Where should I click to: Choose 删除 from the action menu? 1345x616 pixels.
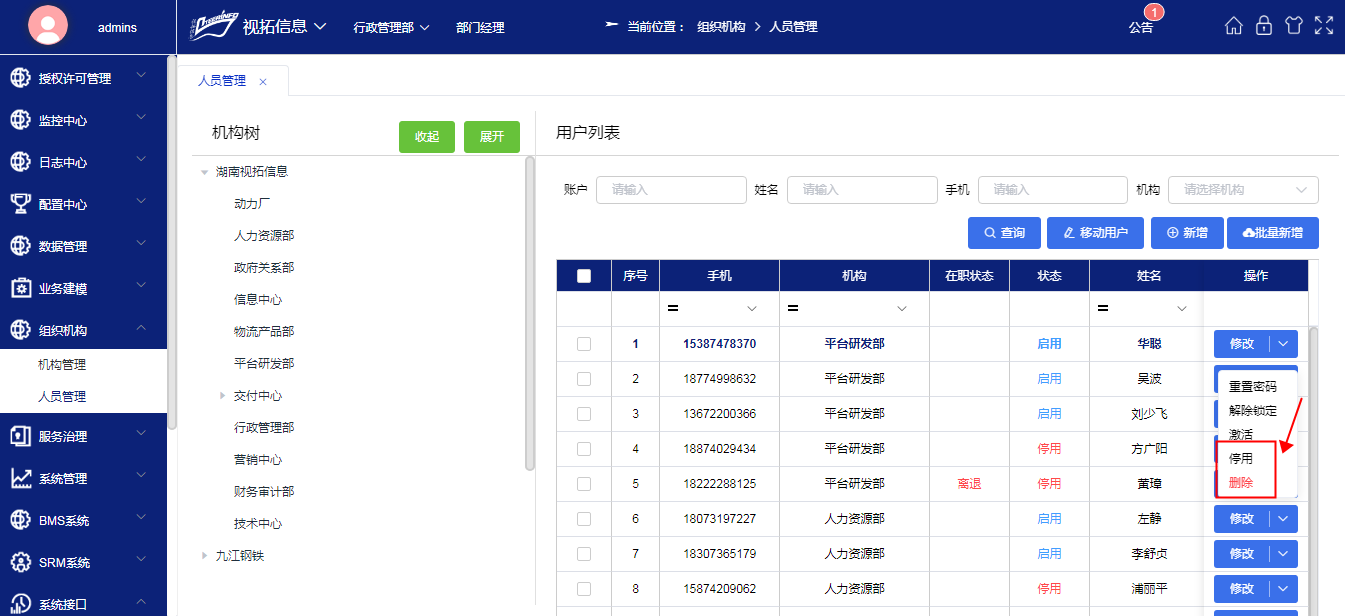[x=1241, y=483]
